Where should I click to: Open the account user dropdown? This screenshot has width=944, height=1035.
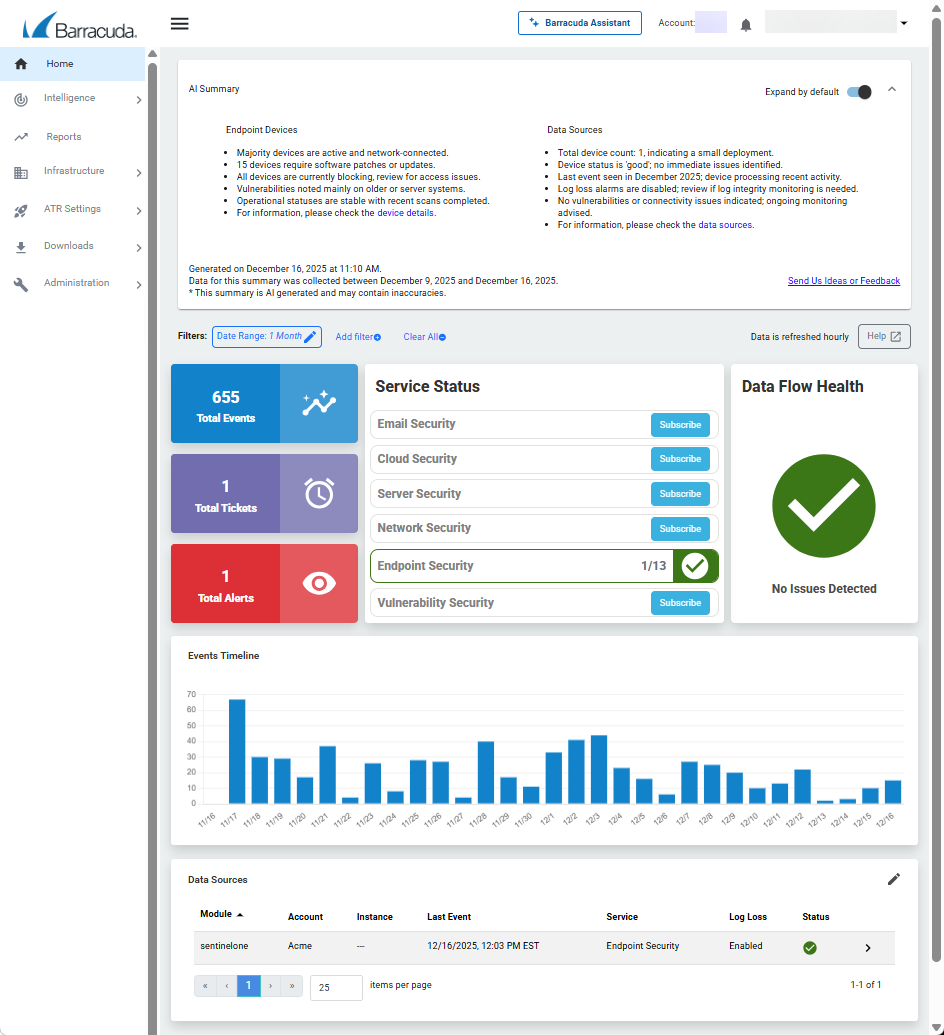coord(903,23)
